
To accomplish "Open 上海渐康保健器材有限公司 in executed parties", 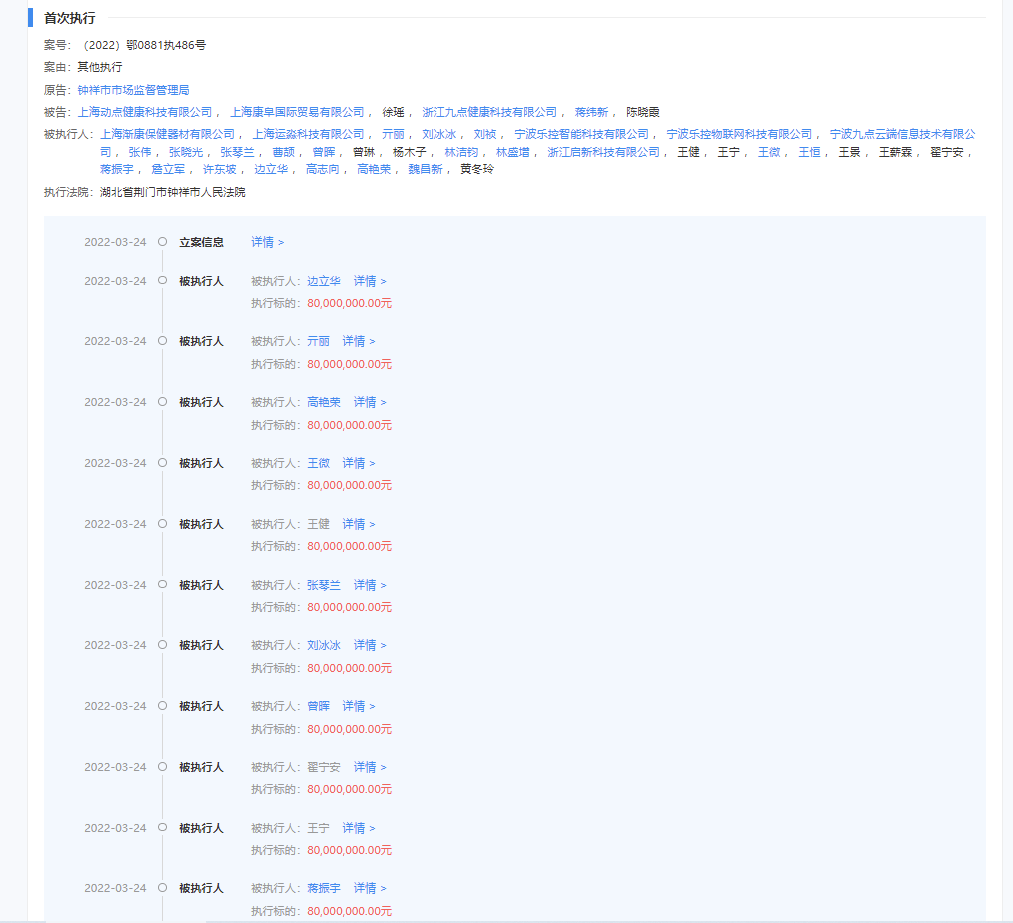I will point(167,134).
